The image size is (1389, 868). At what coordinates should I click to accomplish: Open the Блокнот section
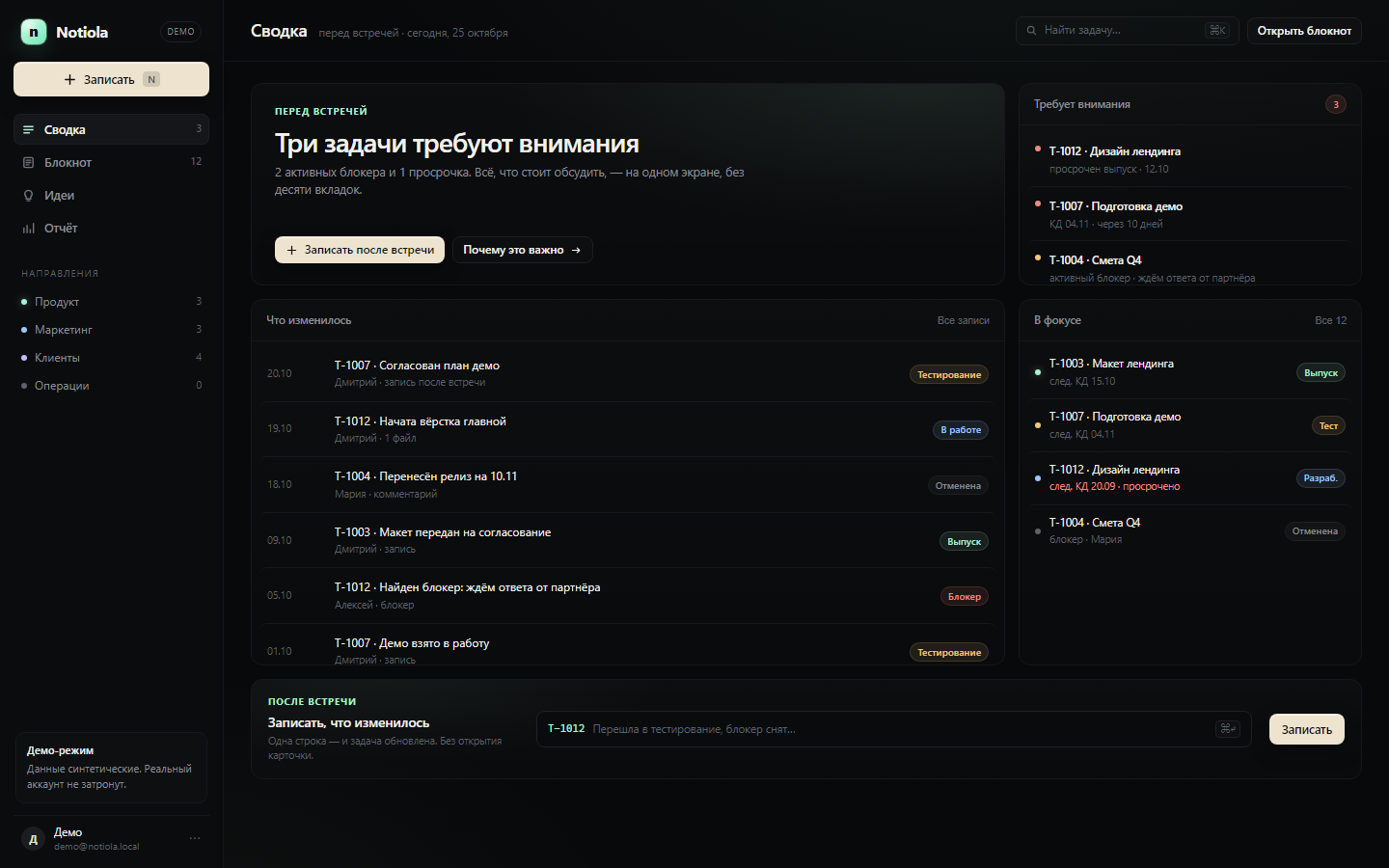[x=111, y=162]
